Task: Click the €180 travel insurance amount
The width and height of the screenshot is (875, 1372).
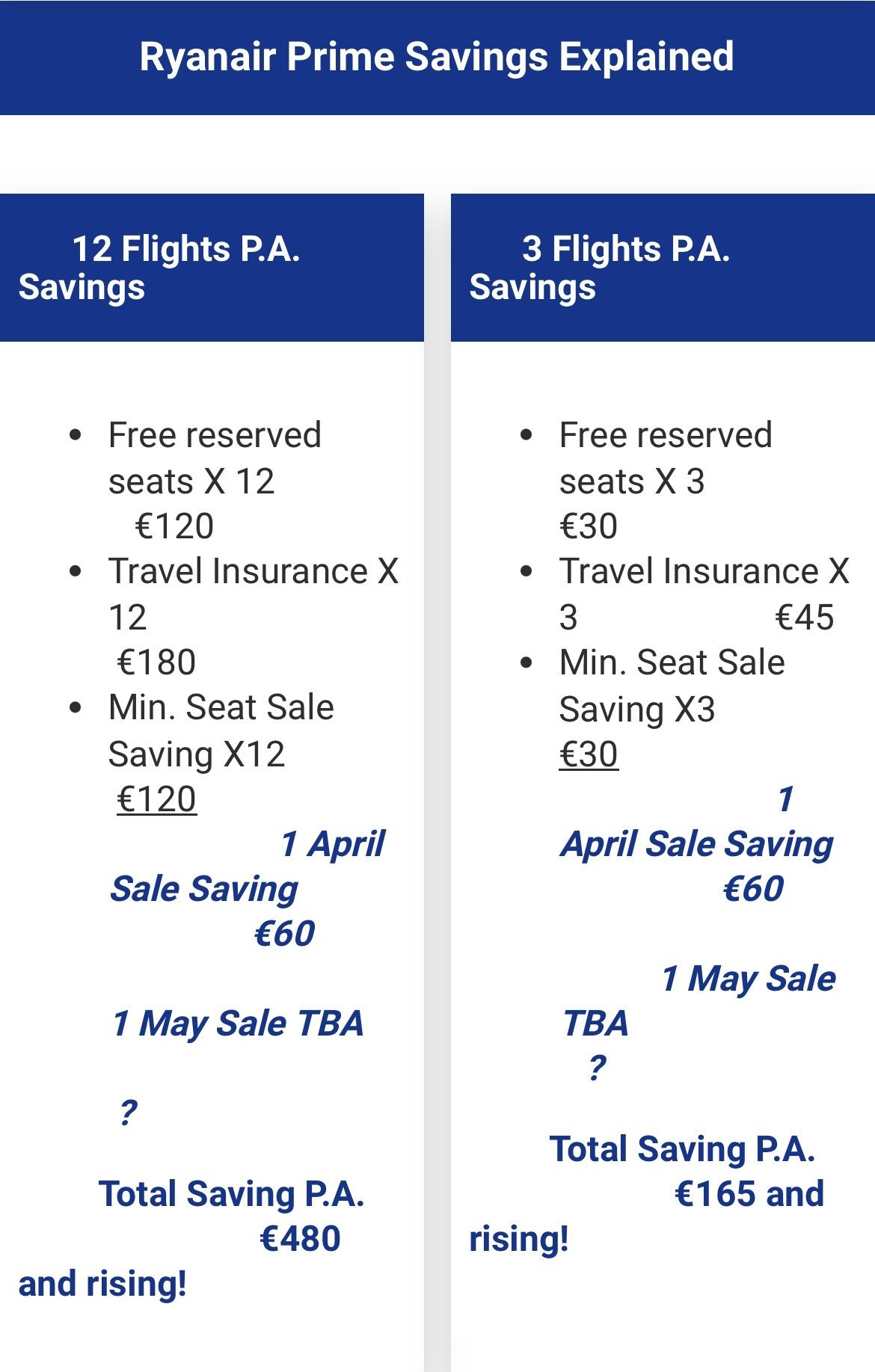Action: (x=156, y=662)
